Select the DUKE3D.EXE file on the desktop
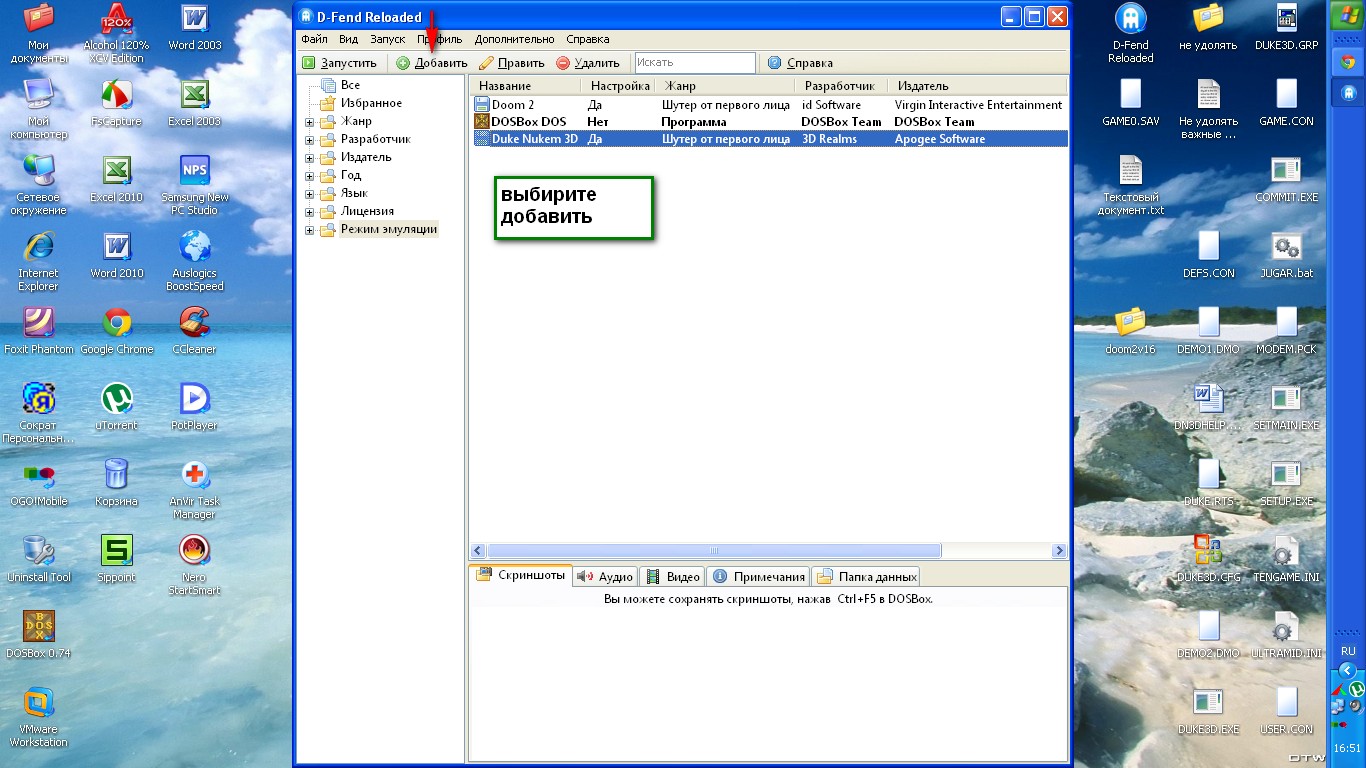 pyautogui.click(x=1208, y=711)
